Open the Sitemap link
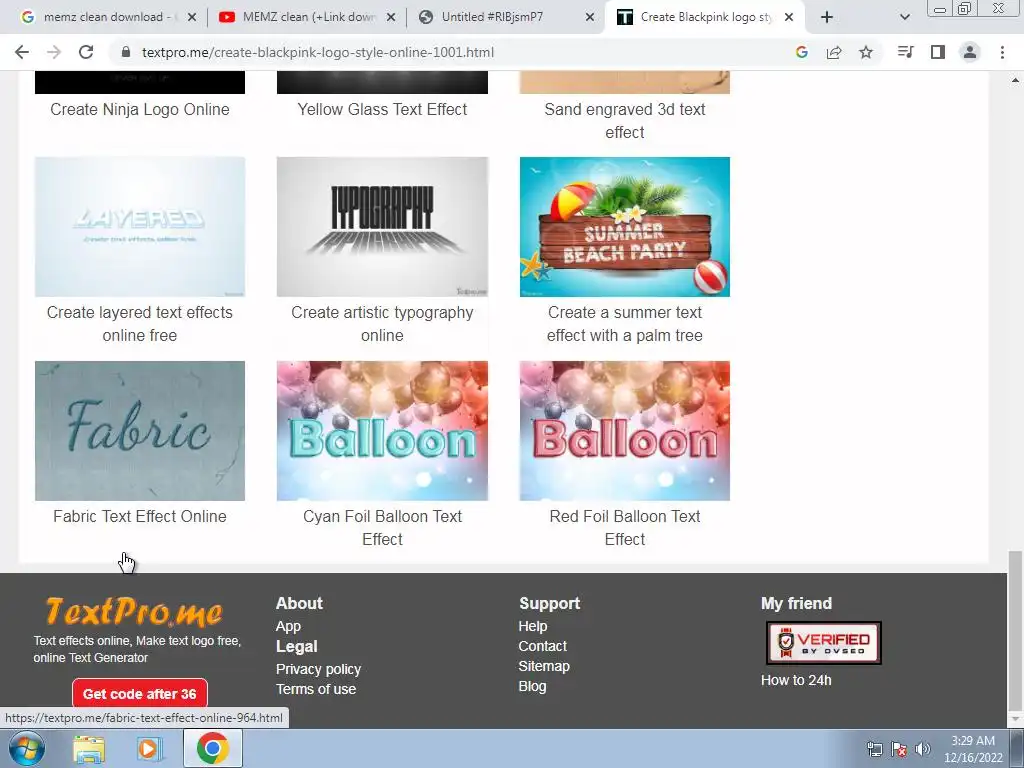This screenshot has width=1024, height=768. (x=544, y=666)
